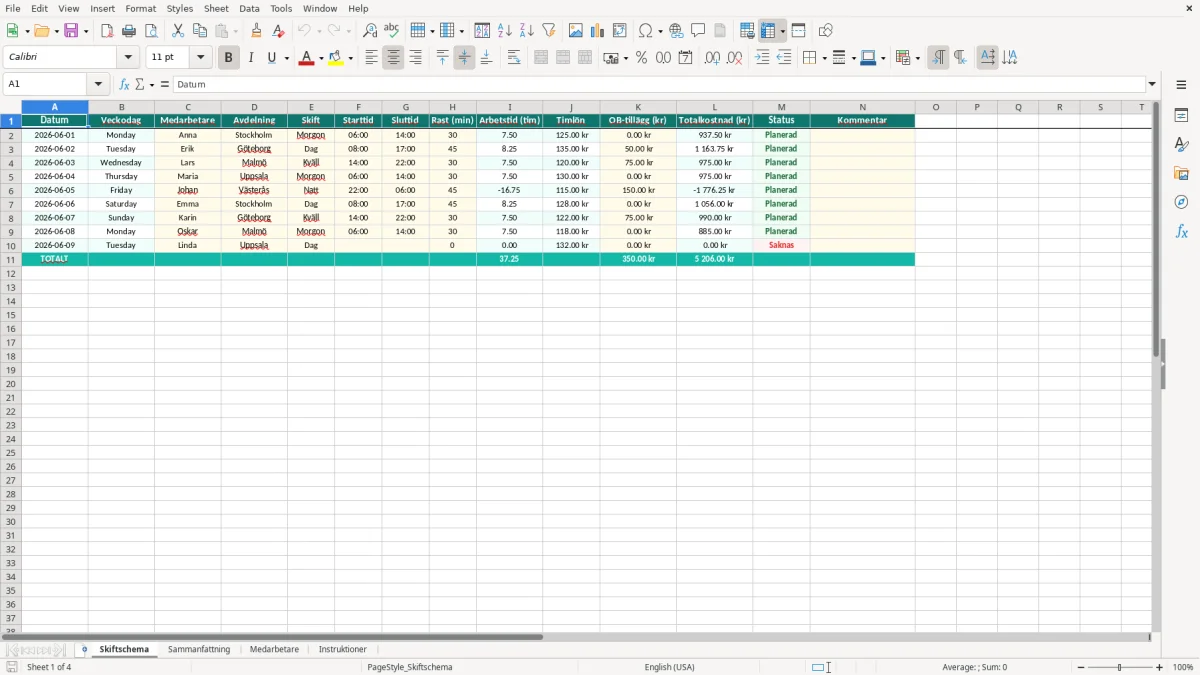Click the Copy icon
This screenshot has height=675, width=1200.
tap(200, 30)
